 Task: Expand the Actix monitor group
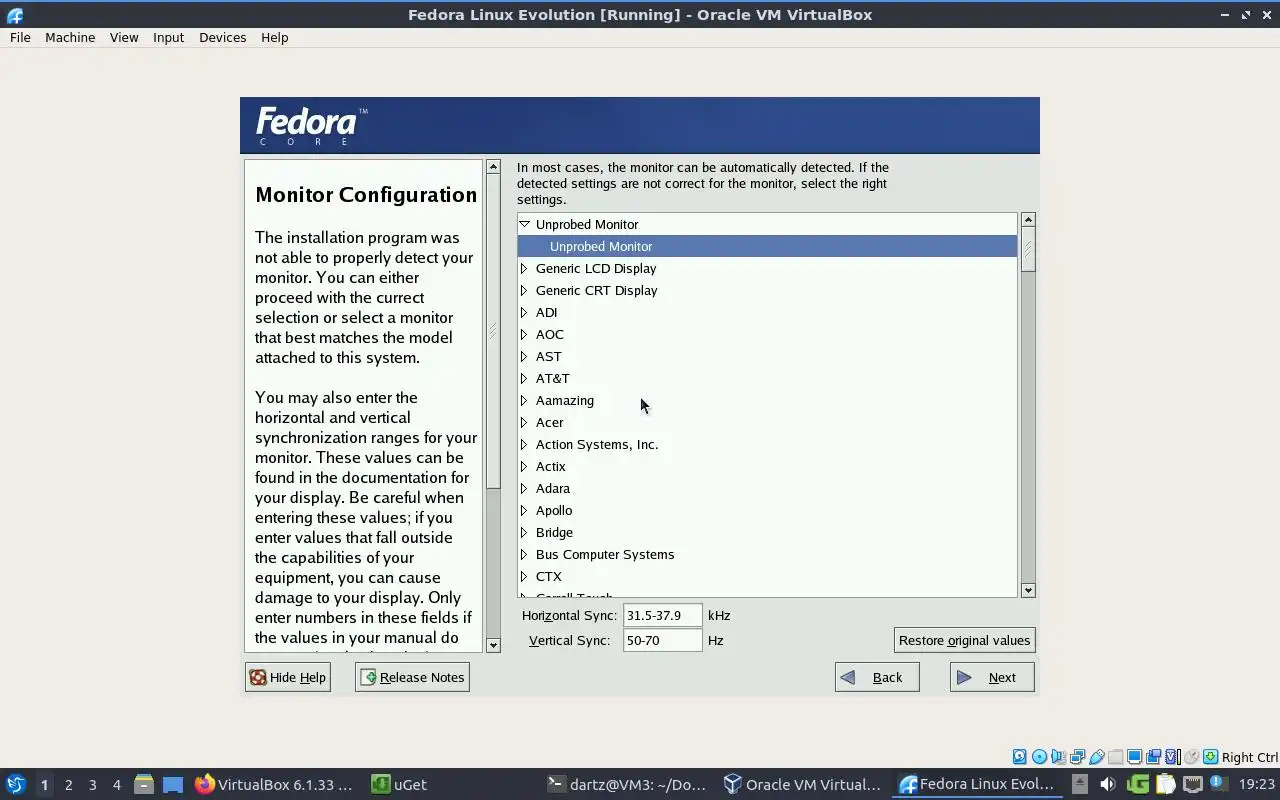524,466
